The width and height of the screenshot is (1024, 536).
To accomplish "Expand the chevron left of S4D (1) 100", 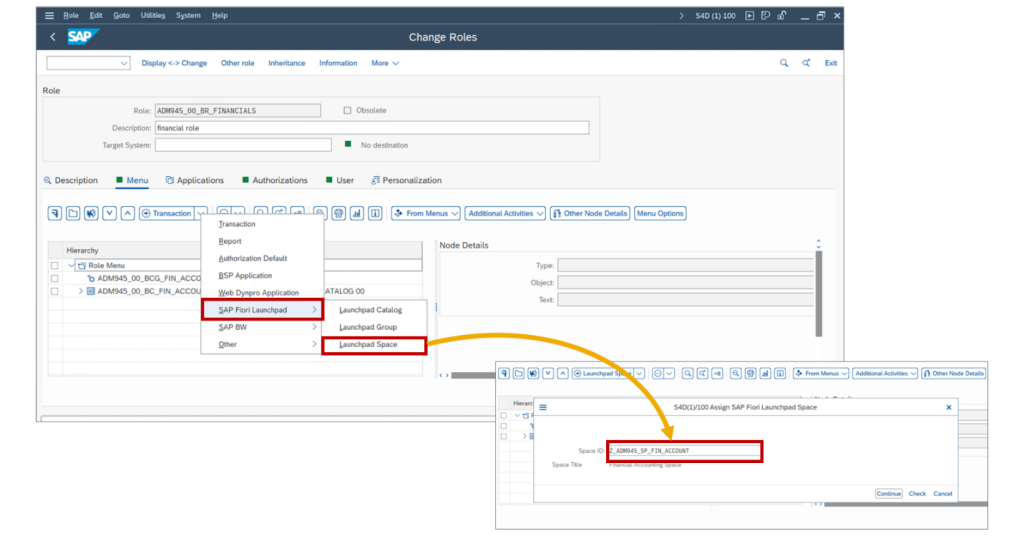I will point(682,16).
